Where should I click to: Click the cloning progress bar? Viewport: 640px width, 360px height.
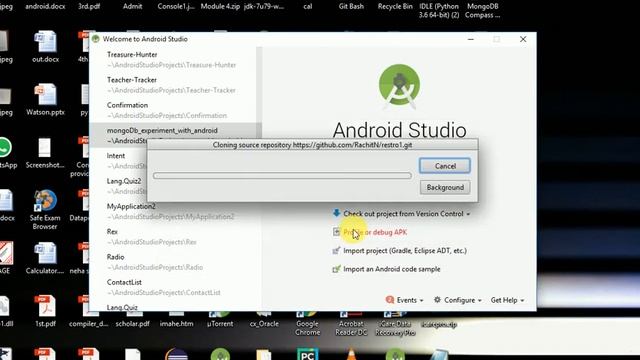pyautogui.click(x=282, y=176)
